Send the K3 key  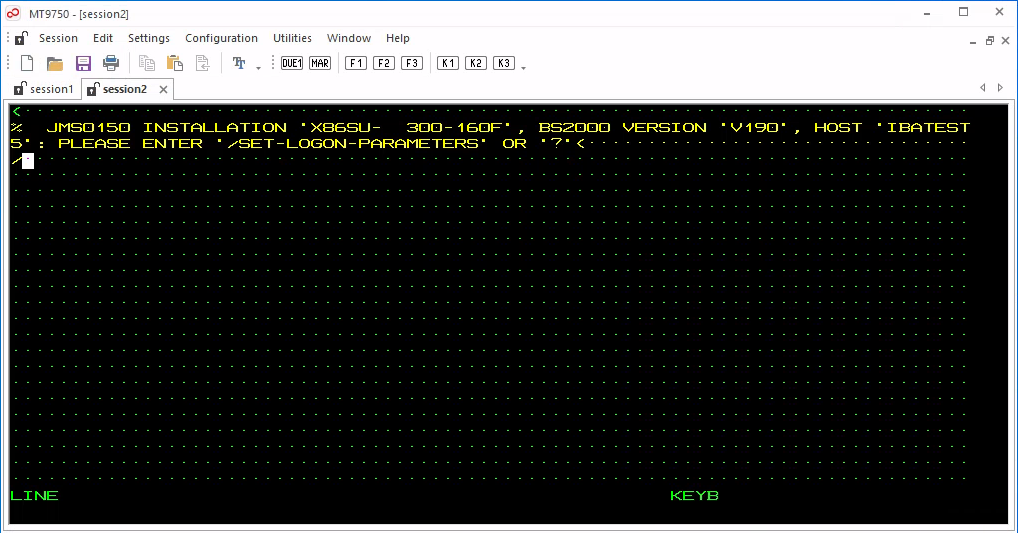(x=504, y=63)
